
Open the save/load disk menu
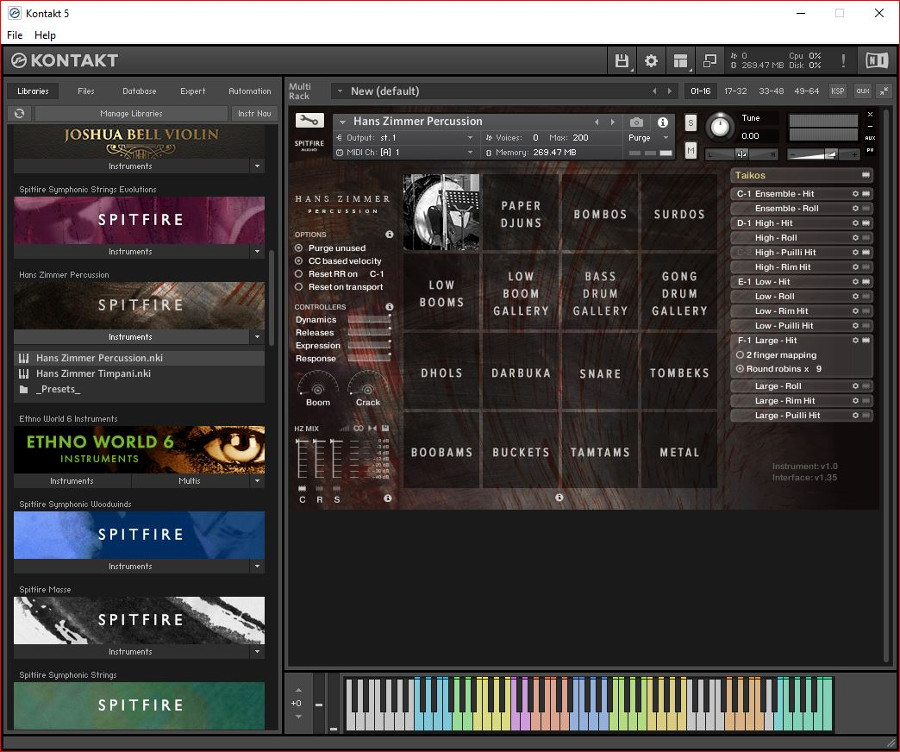coord(622,60)
